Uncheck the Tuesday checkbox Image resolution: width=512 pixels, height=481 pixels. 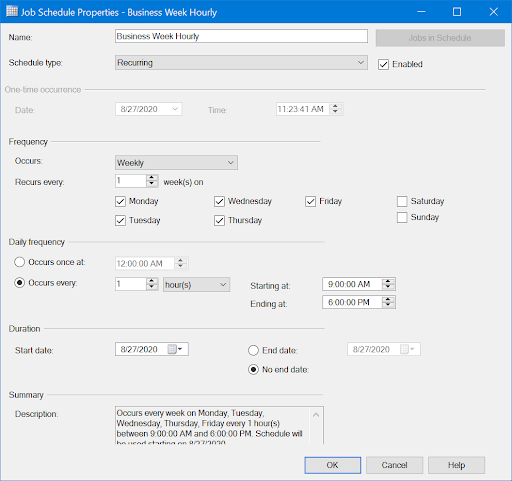(x=120, y=220)
